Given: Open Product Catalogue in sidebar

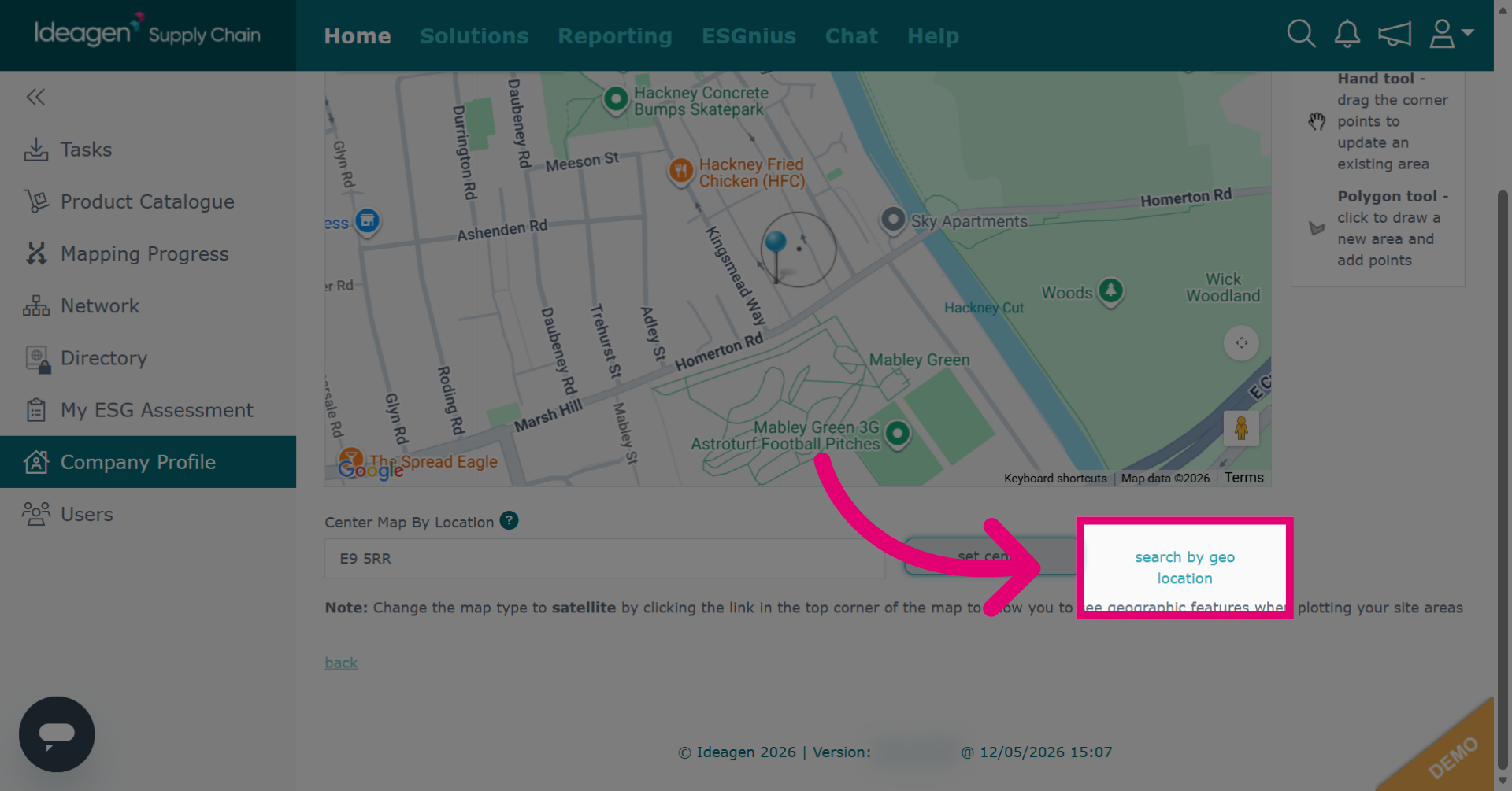Looking at the screenshot, I should point(148,201).
